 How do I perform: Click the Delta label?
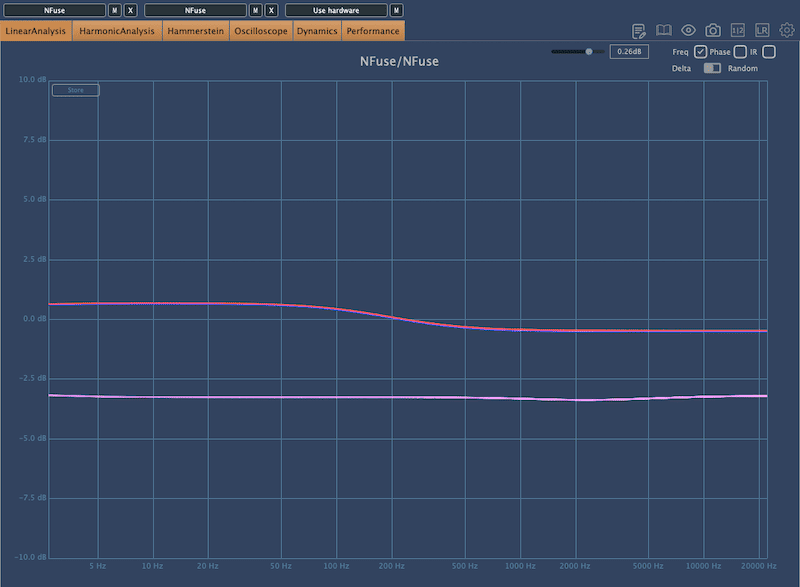click(681, 68)
